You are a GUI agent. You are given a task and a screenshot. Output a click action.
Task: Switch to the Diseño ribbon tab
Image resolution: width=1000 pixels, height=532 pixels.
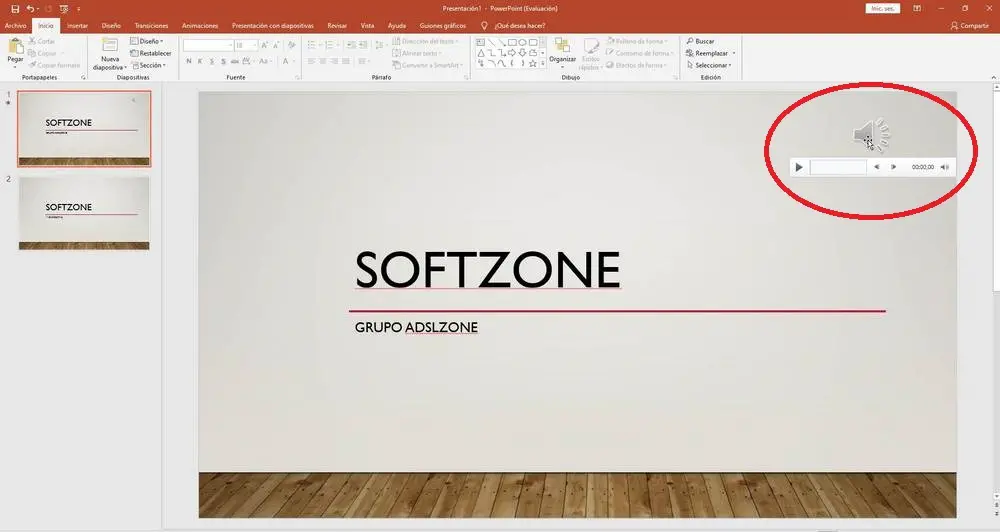(111, 26)
